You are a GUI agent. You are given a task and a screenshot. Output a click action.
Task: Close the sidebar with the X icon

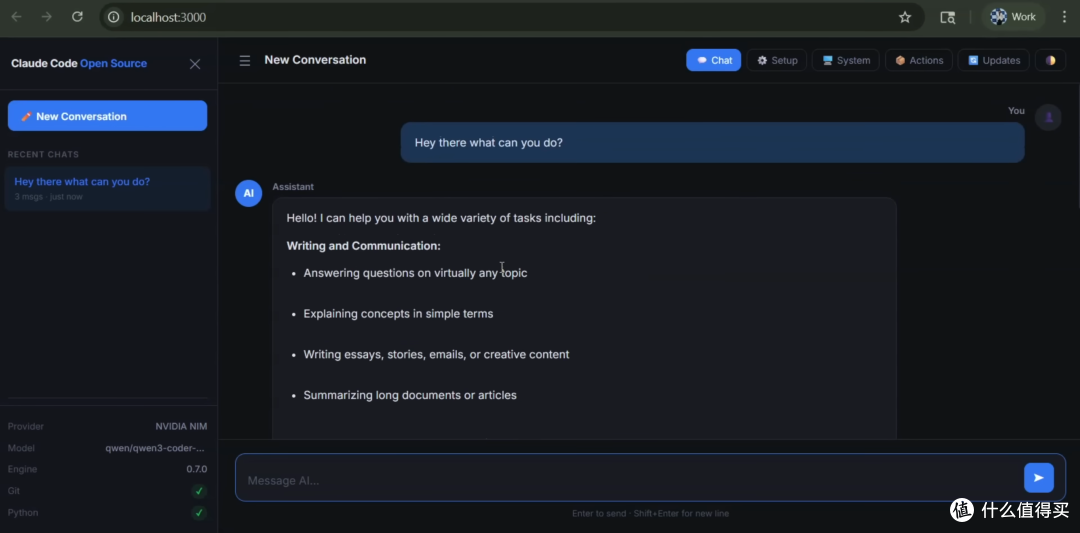click(195, 64)
